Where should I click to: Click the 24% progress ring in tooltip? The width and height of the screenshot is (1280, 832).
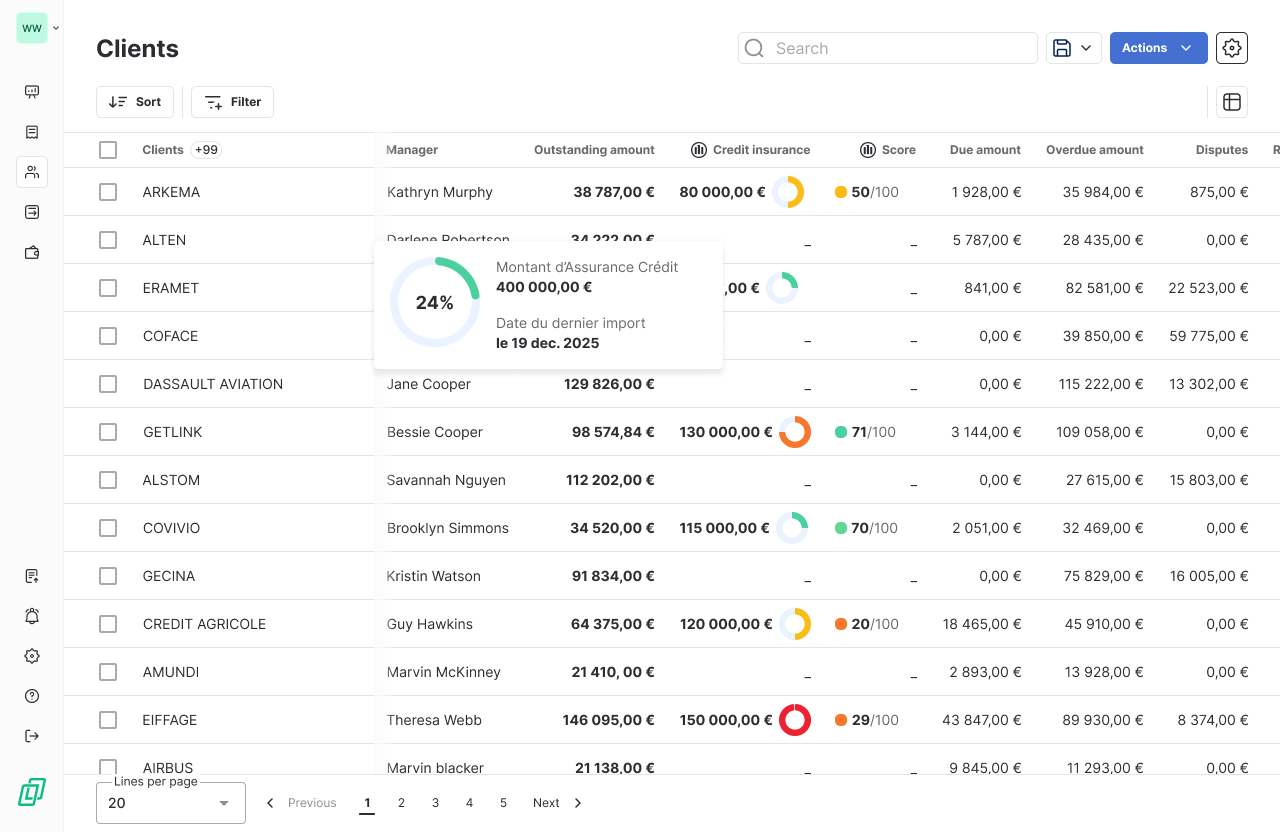coord(435,302)
